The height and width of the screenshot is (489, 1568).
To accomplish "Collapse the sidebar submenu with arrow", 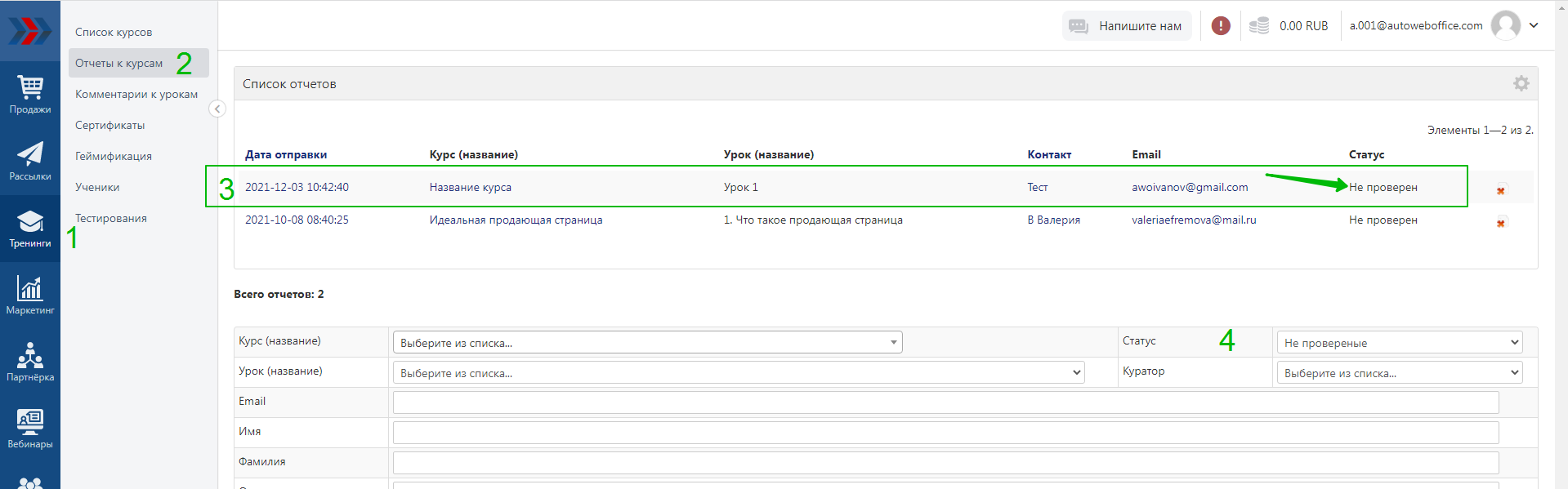I will 217,109.
